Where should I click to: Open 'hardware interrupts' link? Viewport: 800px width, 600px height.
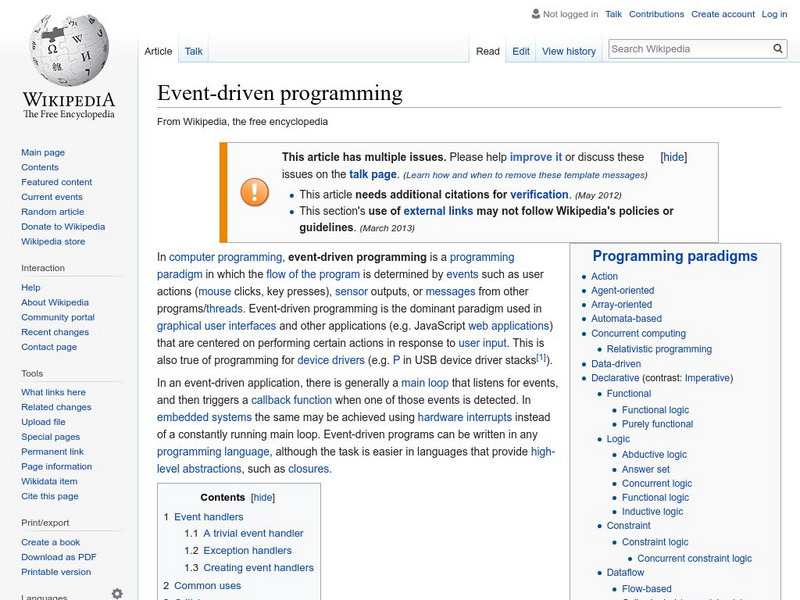click(x=464, y=417)
